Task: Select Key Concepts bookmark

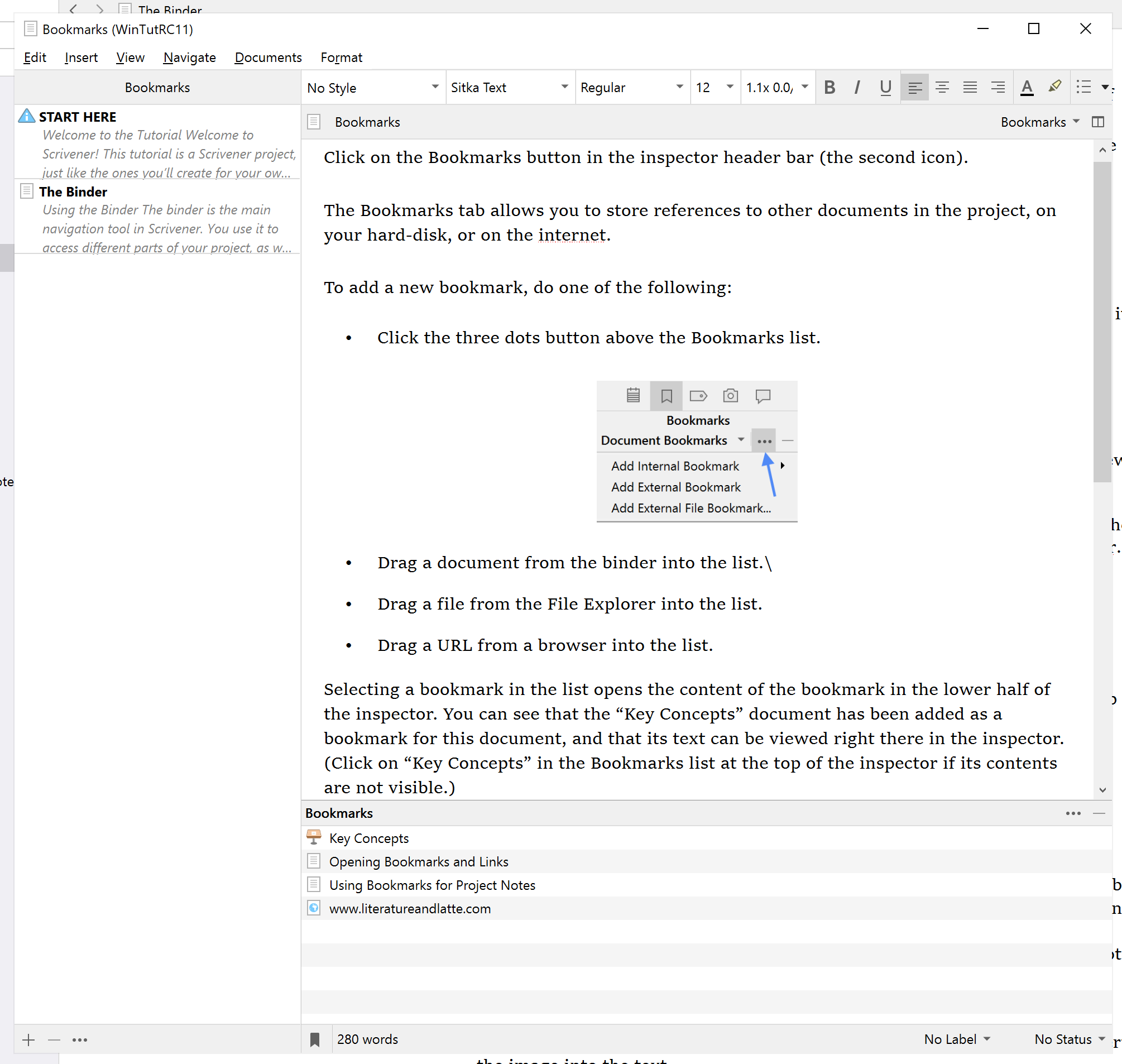Action: pos(706,838)
